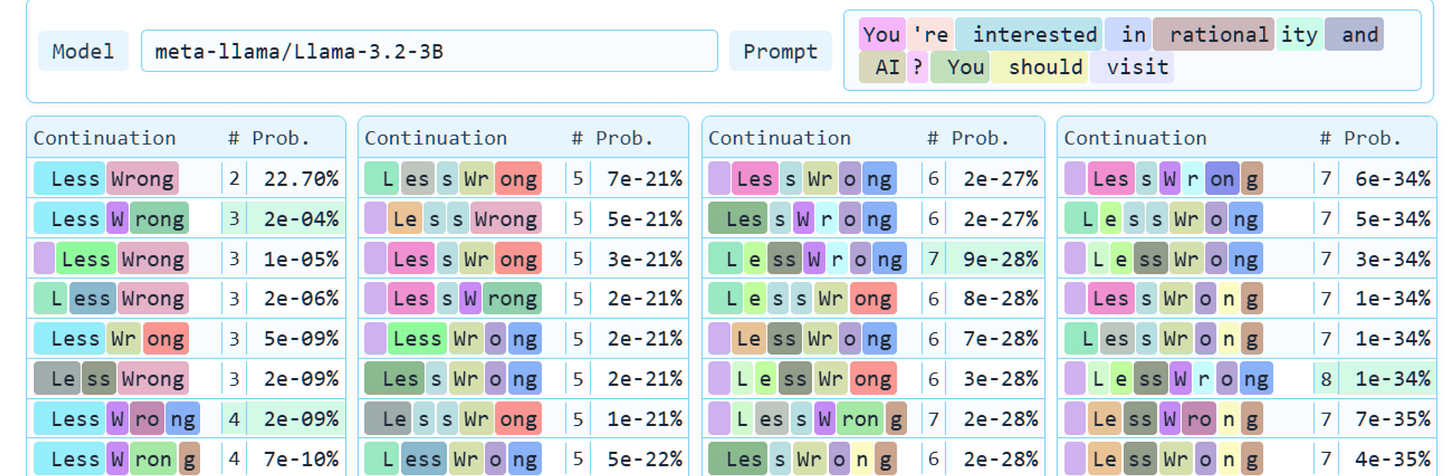Select the 'AI' token in the prompt
The height and width of the screenshot is (476, 1456).
pyautogui.click(x=882, y=67)
